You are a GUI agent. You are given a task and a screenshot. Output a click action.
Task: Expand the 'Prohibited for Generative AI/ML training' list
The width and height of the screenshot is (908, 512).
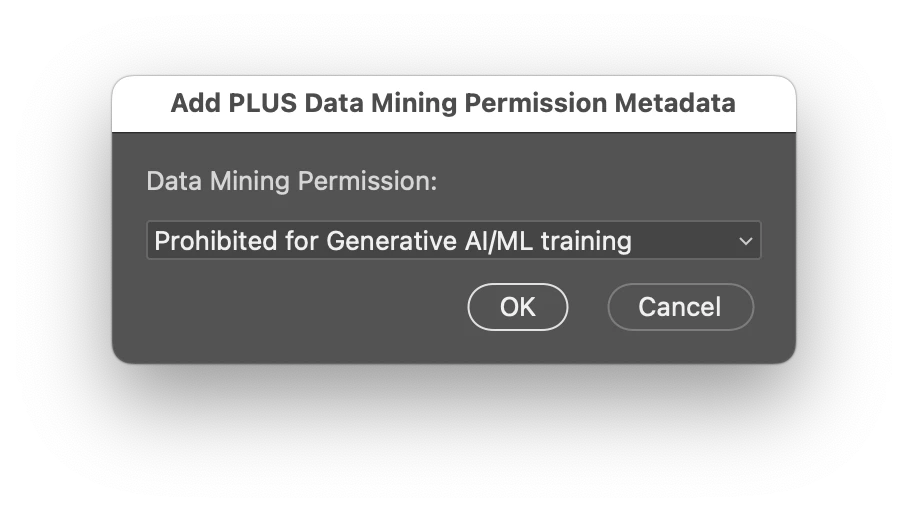pyautogui.click(x=453, y=240)
